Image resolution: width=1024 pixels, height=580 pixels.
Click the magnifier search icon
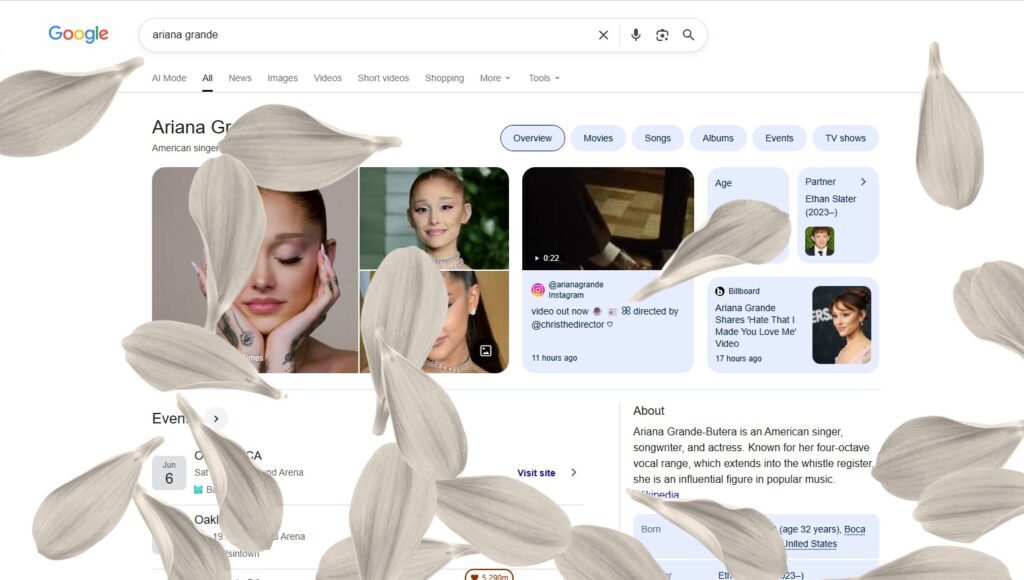click(x=688, y=35)
